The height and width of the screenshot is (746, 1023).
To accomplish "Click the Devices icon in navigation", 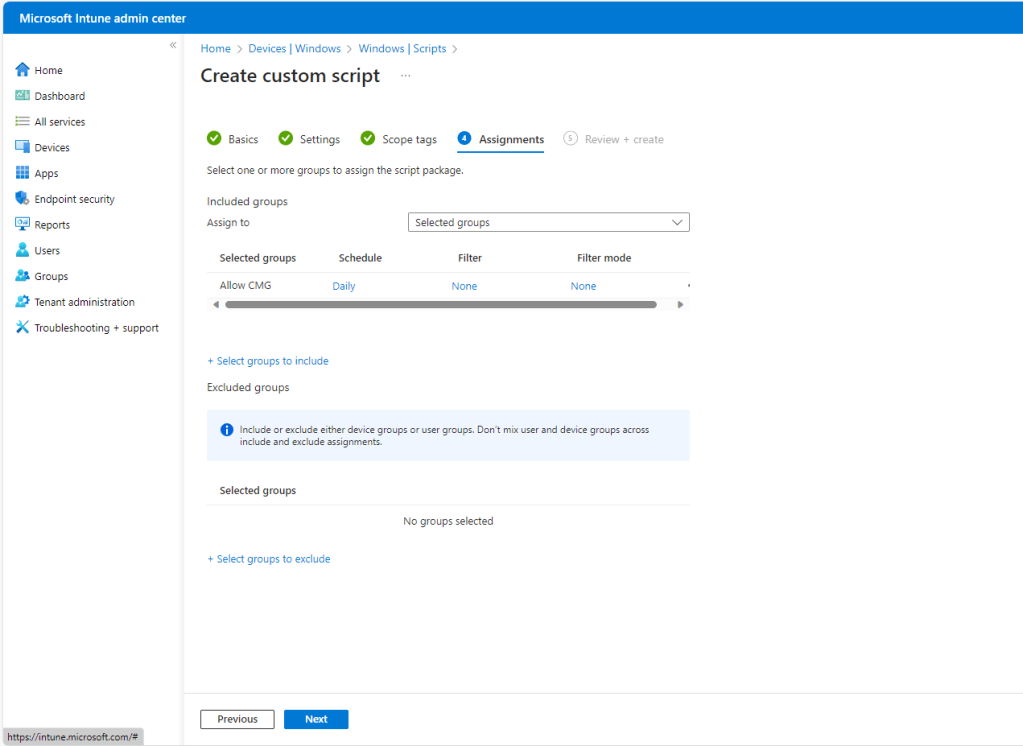I will click(23, 147).
